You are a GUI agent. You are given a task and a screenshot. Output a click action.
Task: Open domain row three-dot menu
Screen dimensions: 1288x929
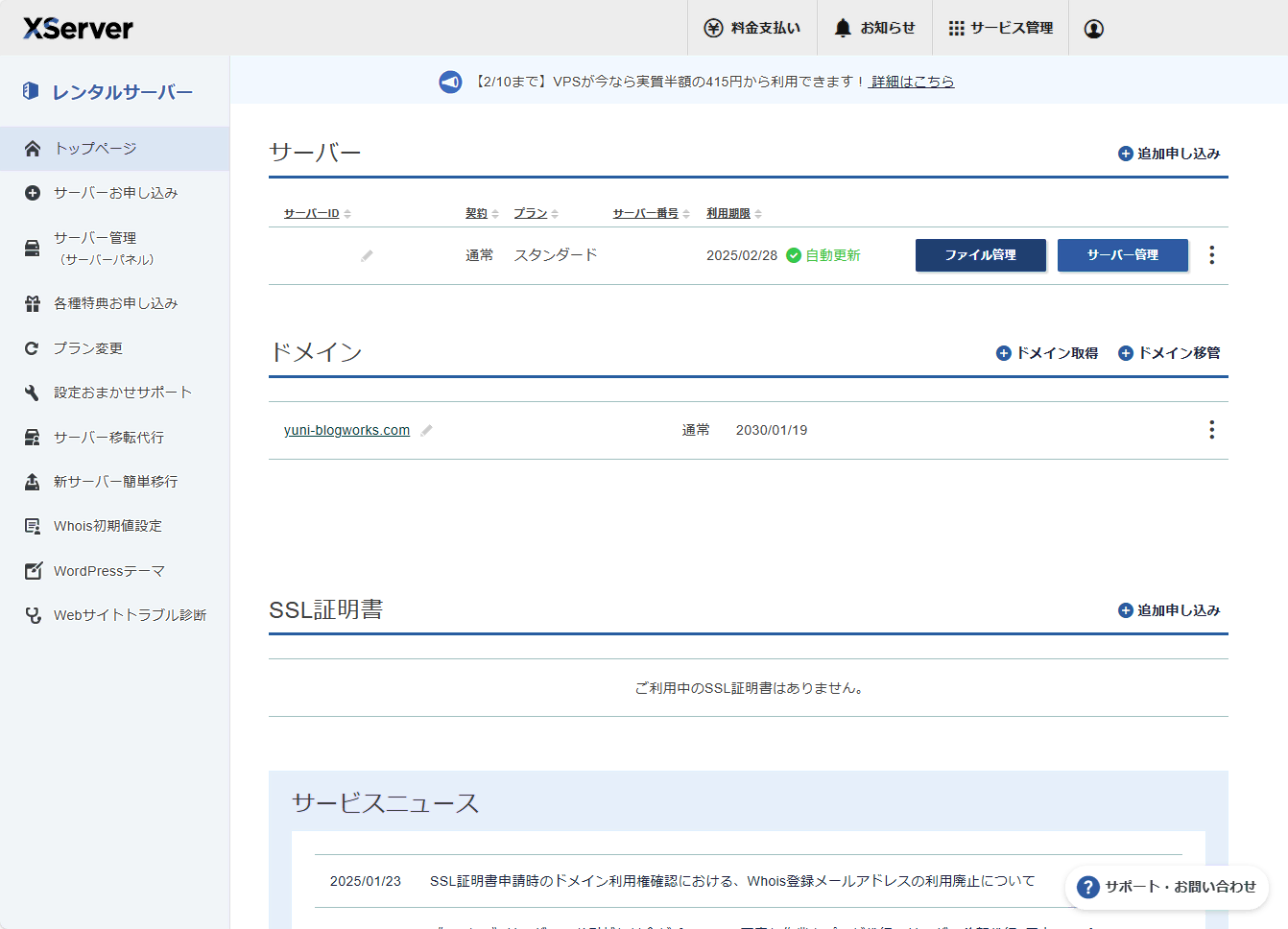tap(1212, 430)
